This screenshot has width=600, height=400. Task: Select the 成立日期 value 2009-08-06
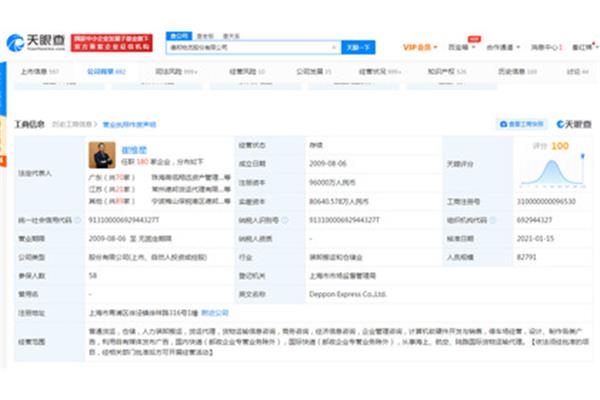pyautogui.click(x=328, y=164)
